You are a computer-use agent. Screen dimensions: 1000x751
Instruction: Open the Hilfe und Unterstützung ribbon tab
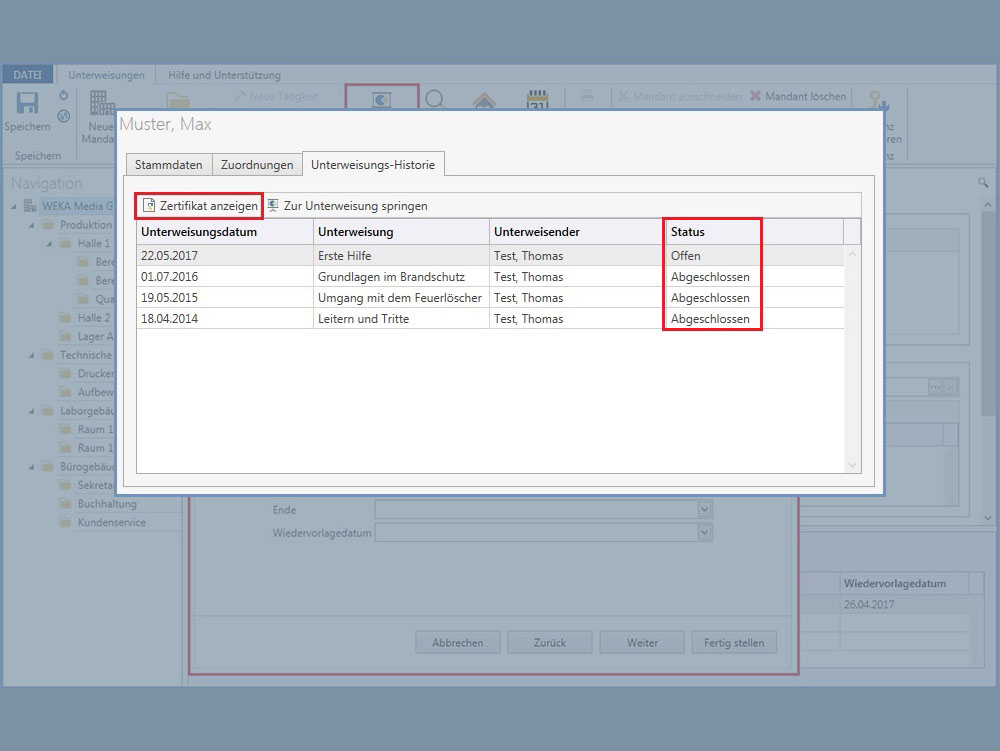point(224,75)
